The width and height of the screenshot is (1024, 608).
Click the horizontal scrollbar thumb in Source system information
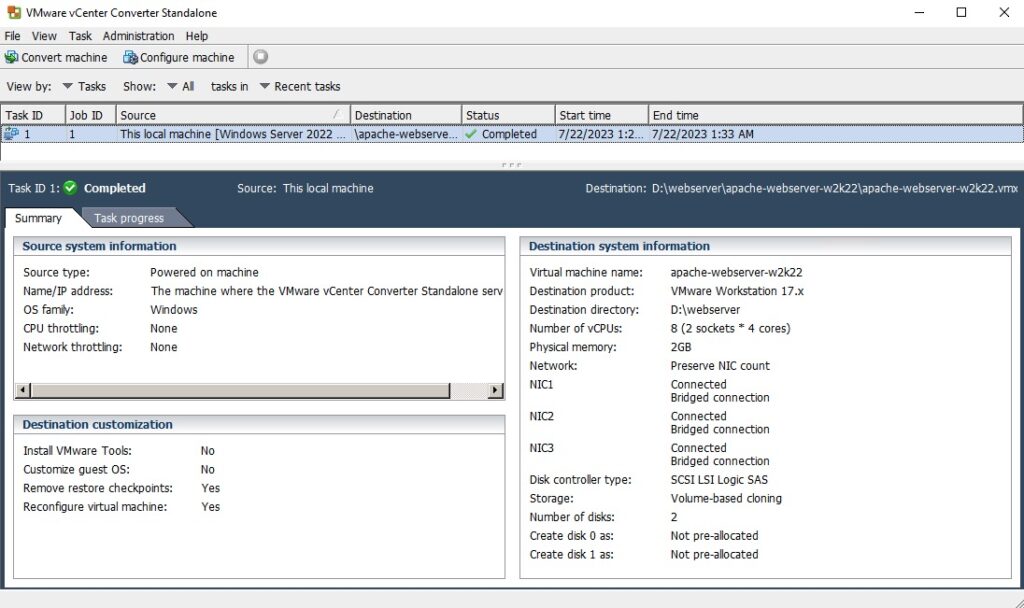240,391
